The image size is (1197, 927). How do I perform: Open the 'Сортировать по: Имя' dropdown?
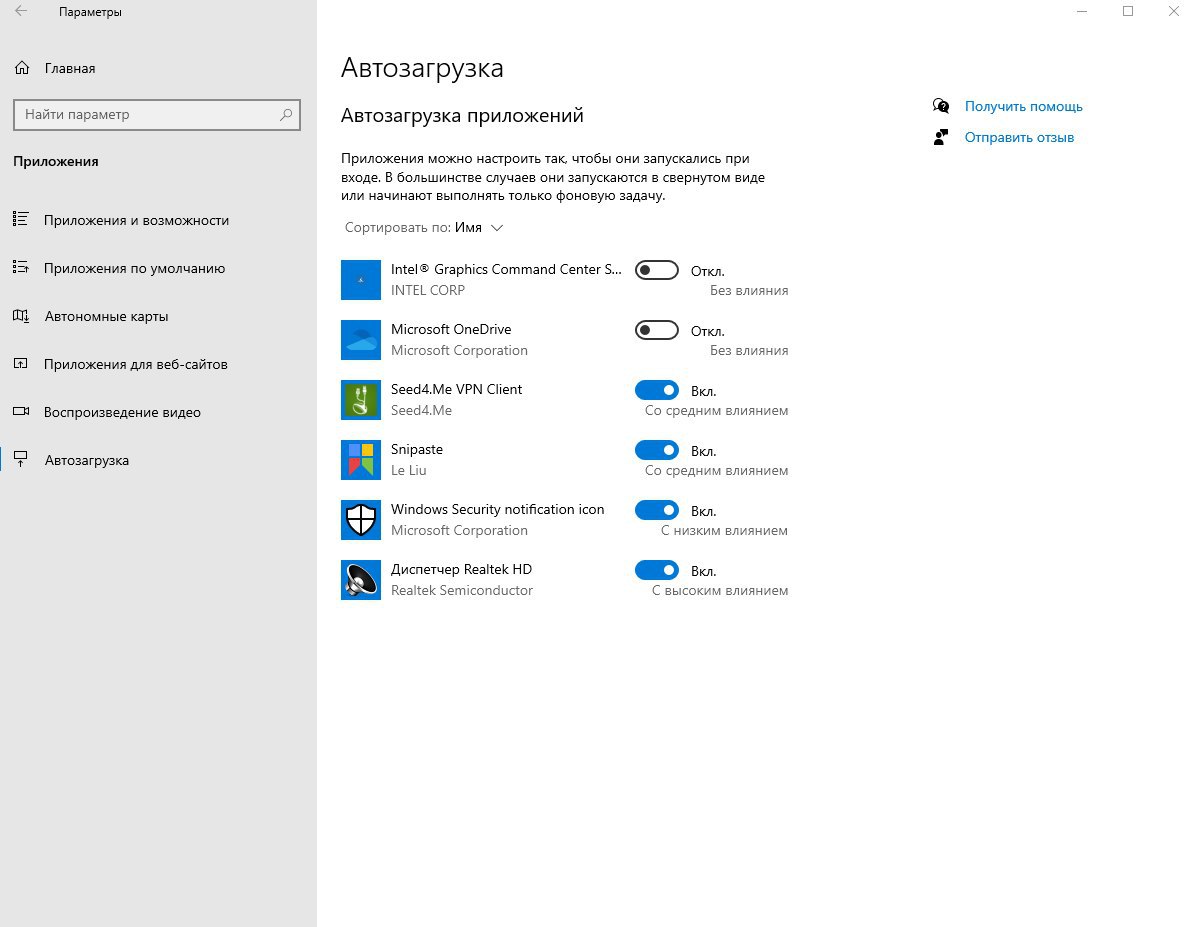click(x=424, y=228)
